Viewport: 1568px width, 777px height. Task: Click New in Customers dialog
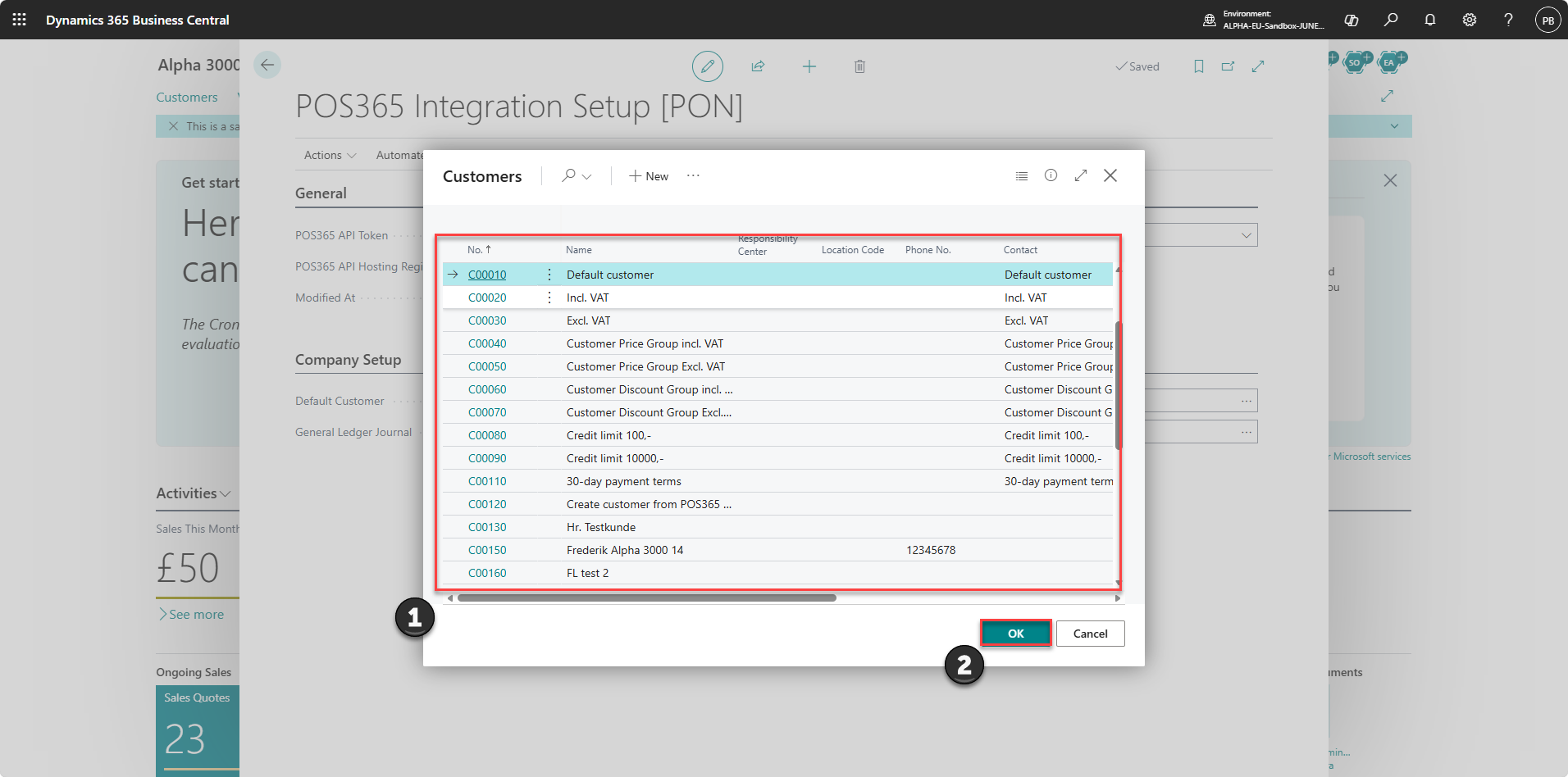pos(649,176)
